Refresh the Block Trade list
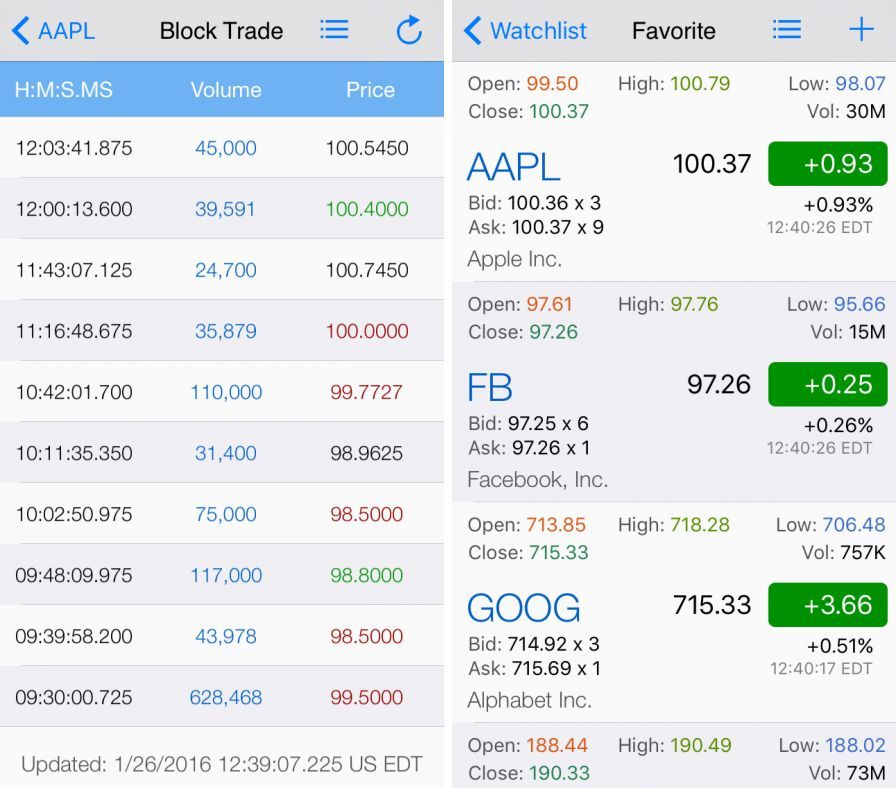The image size is (896, 788). (x=409, y=30)
